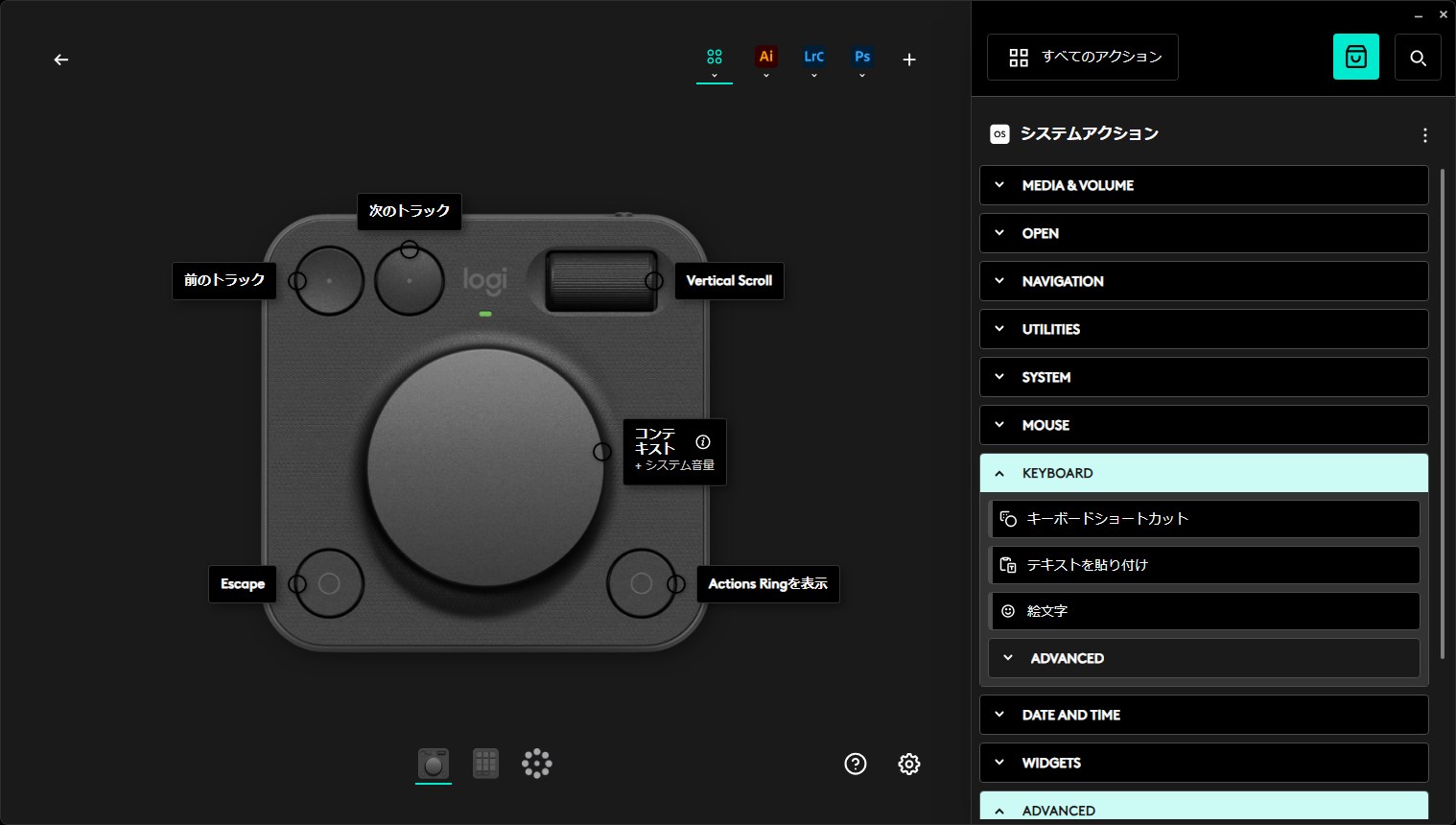
Task: Expand the MOUSE category
Action: tap(1204, 425)
